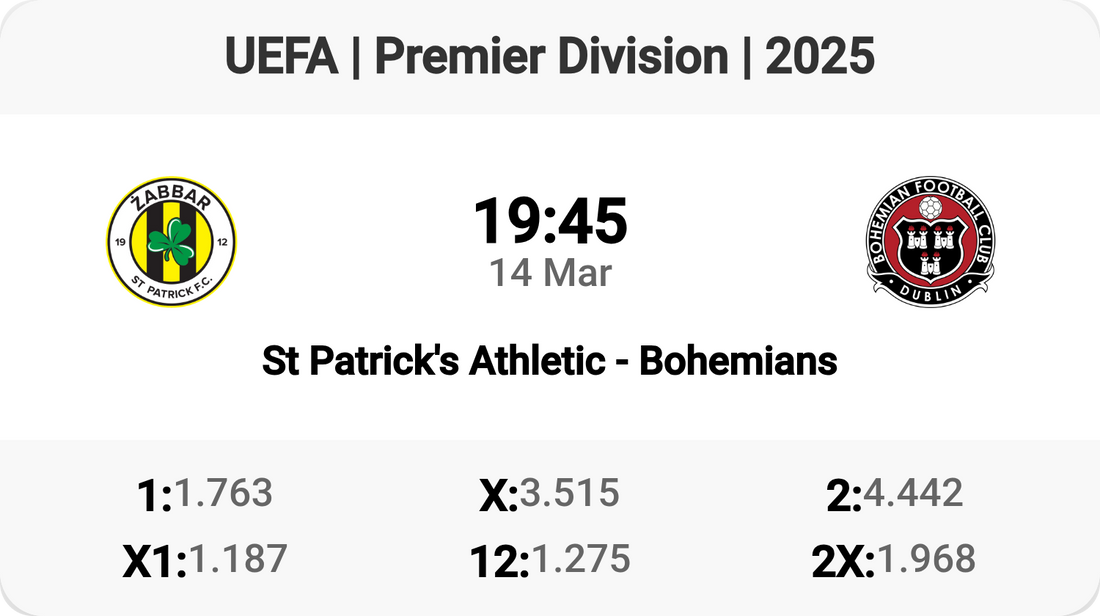
Task: Select away win odds 4.442
Action: (x=913, y=493)
